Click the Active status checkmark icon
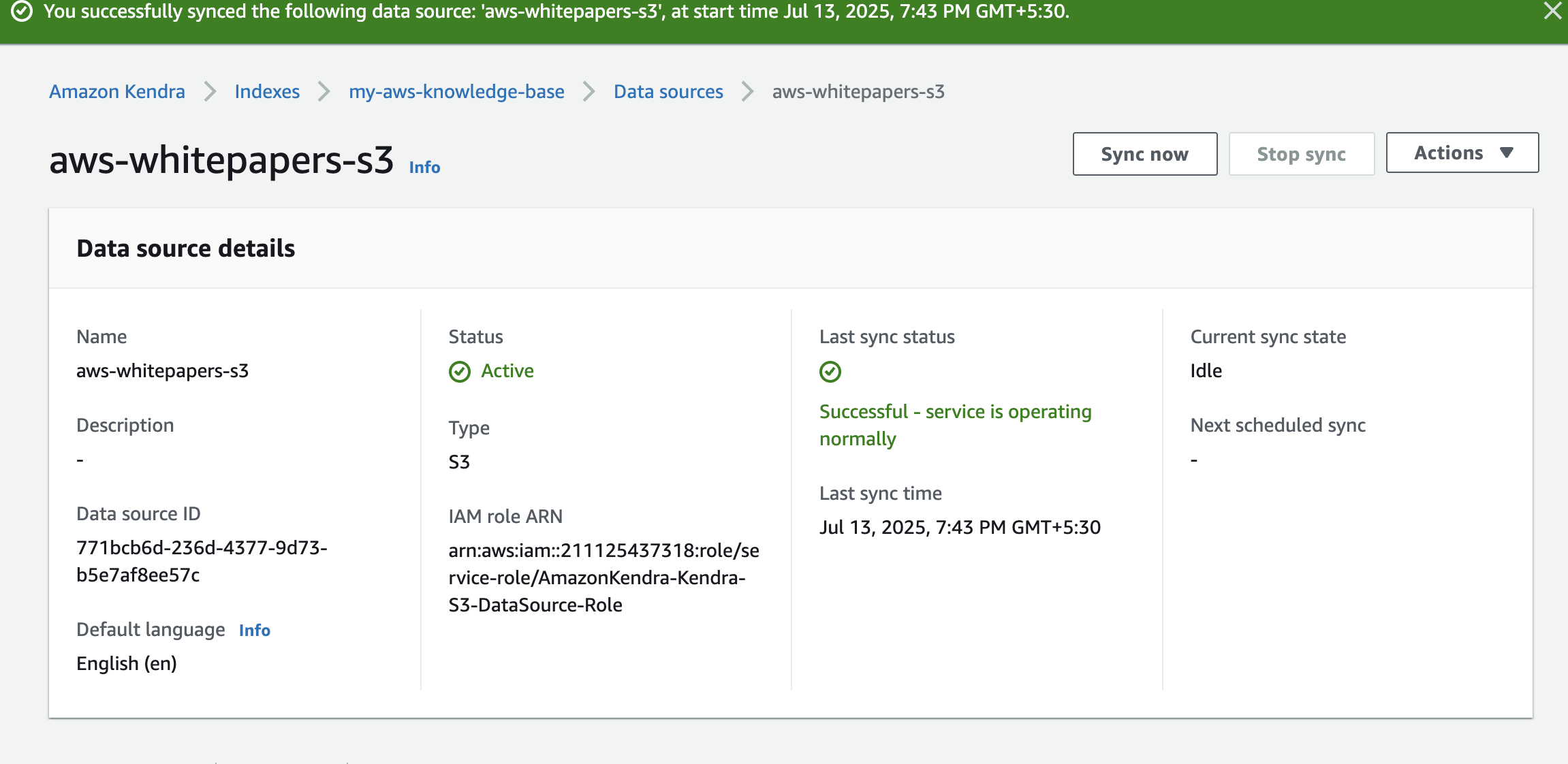 coord(460,372)
